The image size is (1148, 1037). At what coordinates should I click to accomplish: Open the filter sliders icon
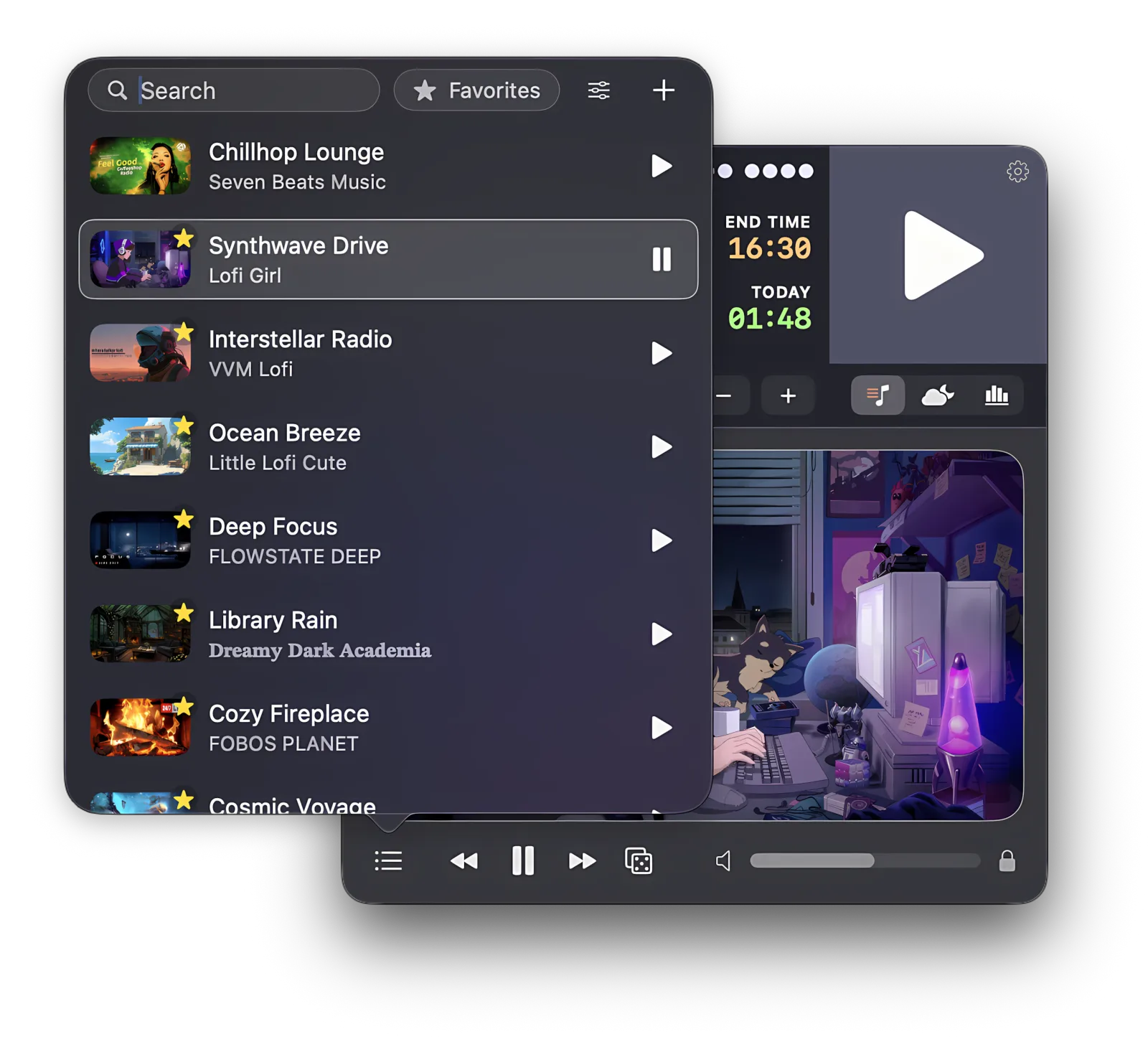pos(598,90)
